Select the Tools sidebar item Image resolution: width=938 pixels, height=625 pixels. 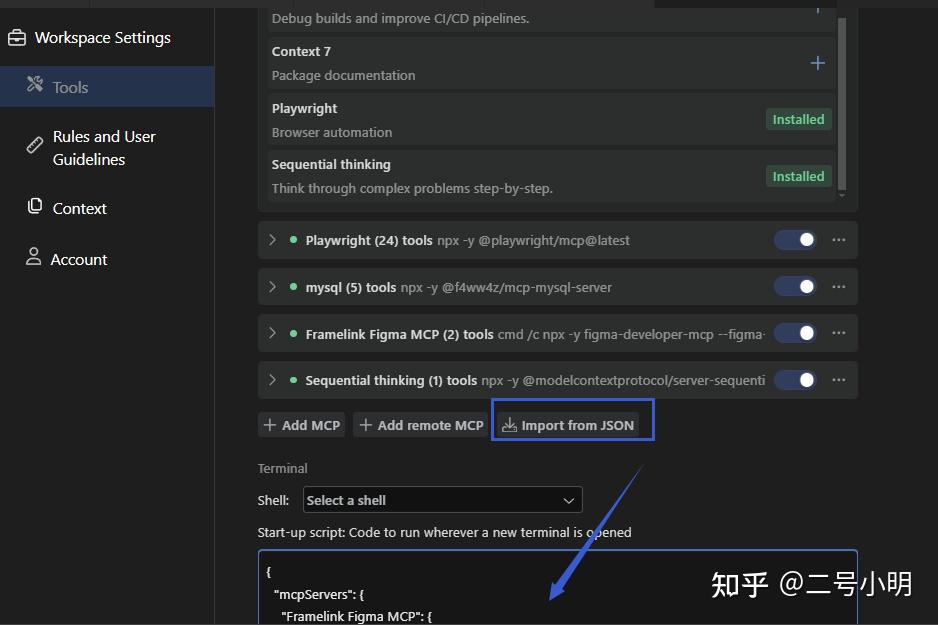(x=107, y=87)
